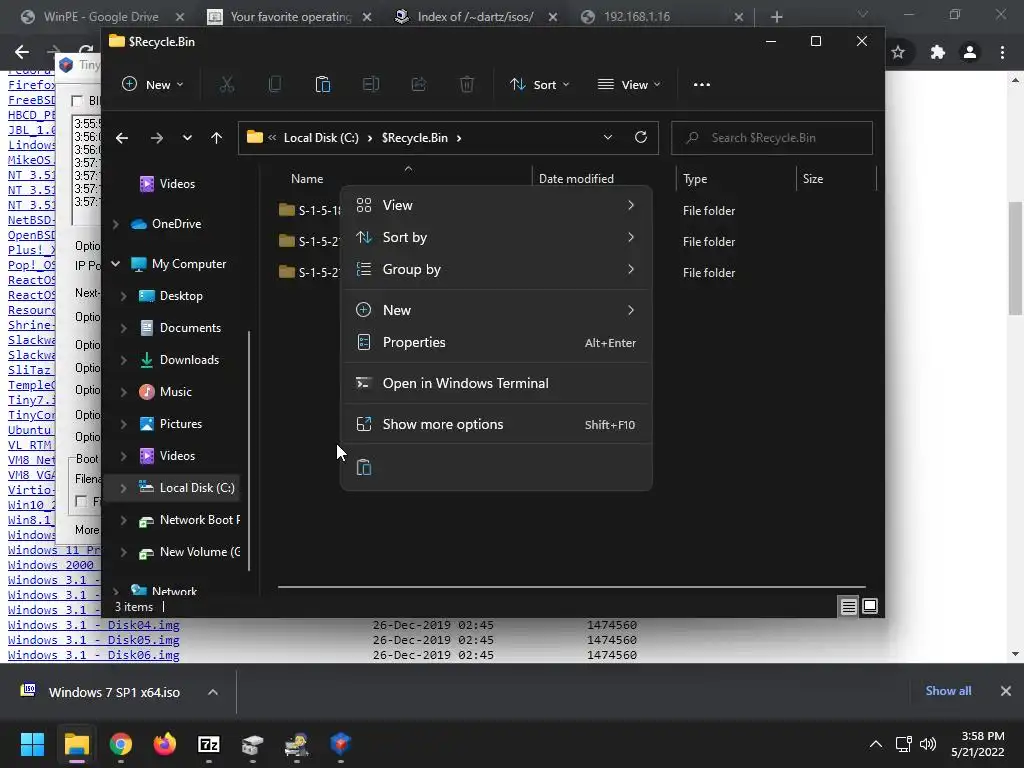
Task: Expand address bar history dropdown
Action: [x=607, y=137]
